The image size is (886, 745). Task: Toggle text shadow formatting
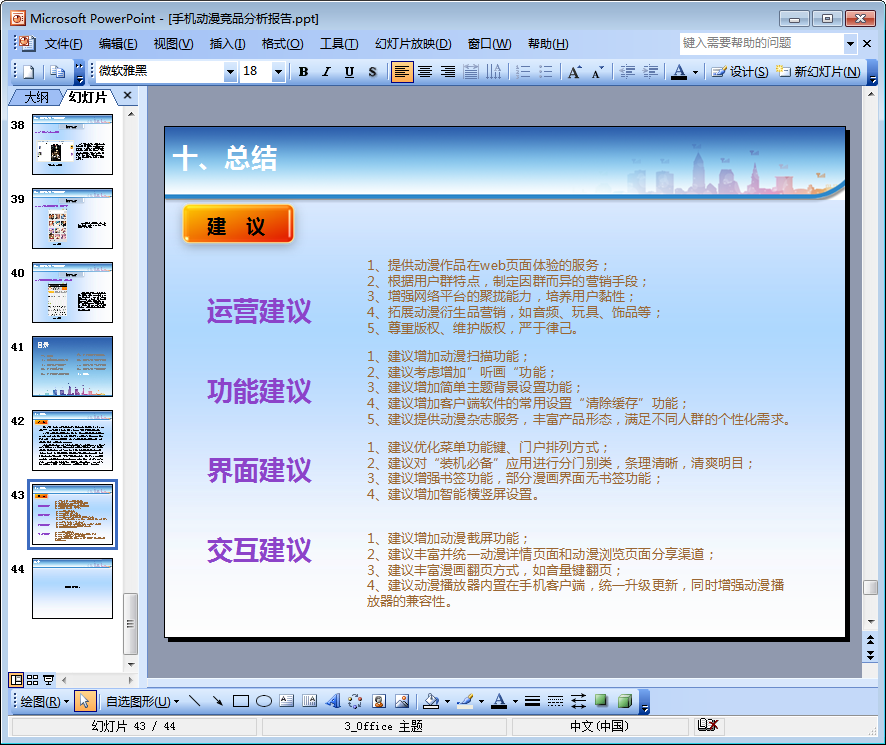[x=372, y=72]
